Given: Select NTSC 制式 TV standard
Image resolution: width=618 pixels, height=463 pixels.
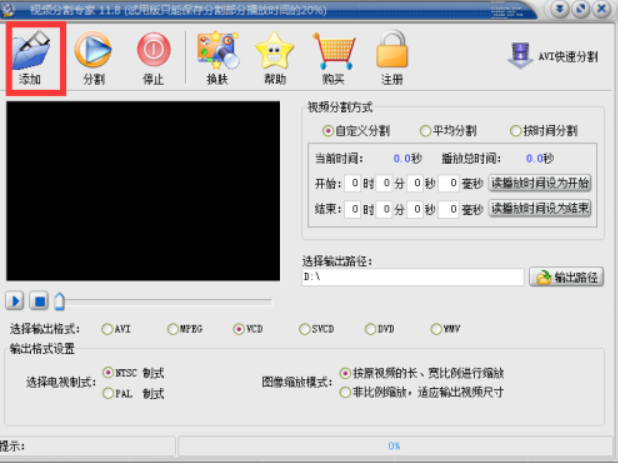Looking at the screenshot, I should 133,373.
